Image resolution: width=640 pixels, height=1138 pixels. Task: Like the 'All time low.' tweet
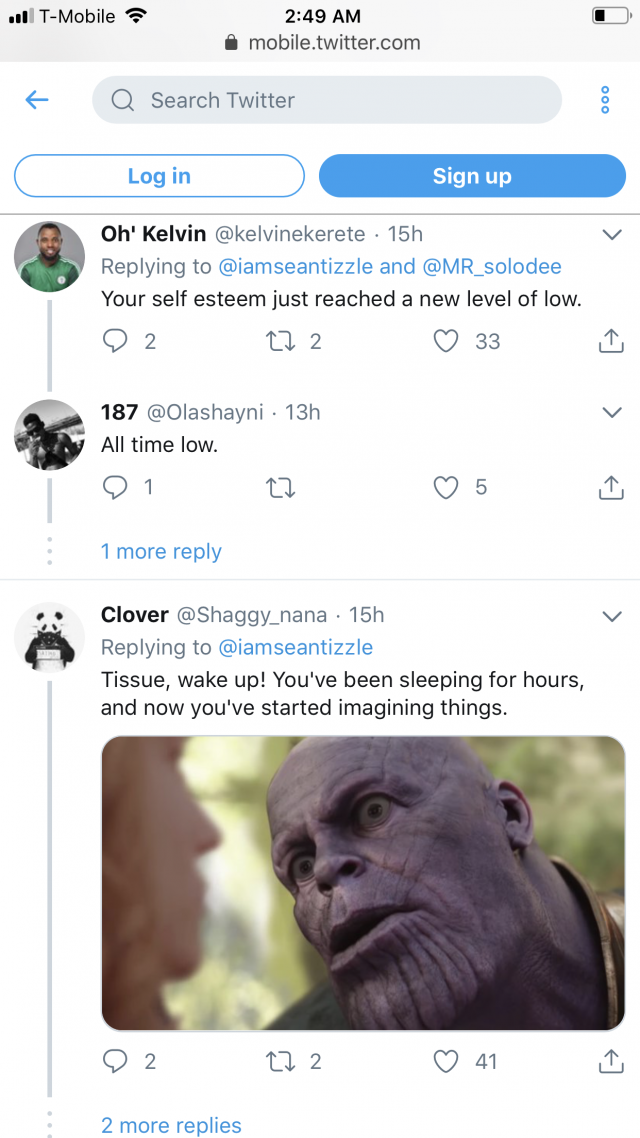(446, 487)
